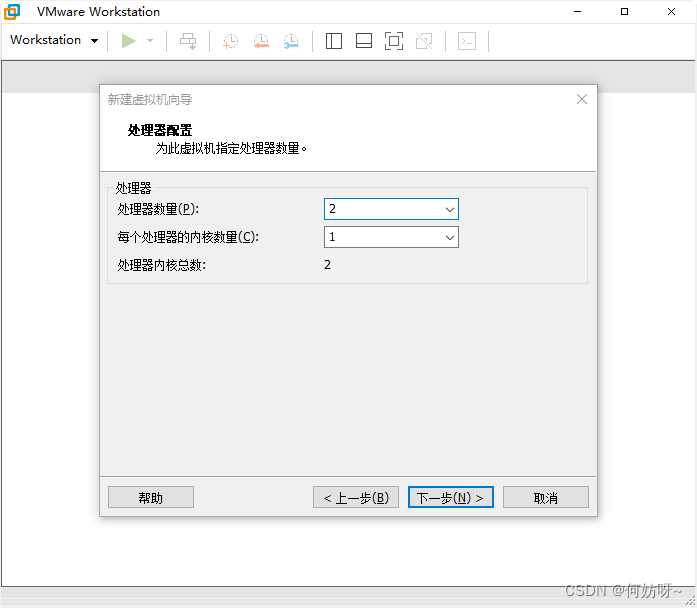Viewport: 697px width, 608px height.
Task: Click the 处理器内核总数 label
Action: tap(162, 265)
